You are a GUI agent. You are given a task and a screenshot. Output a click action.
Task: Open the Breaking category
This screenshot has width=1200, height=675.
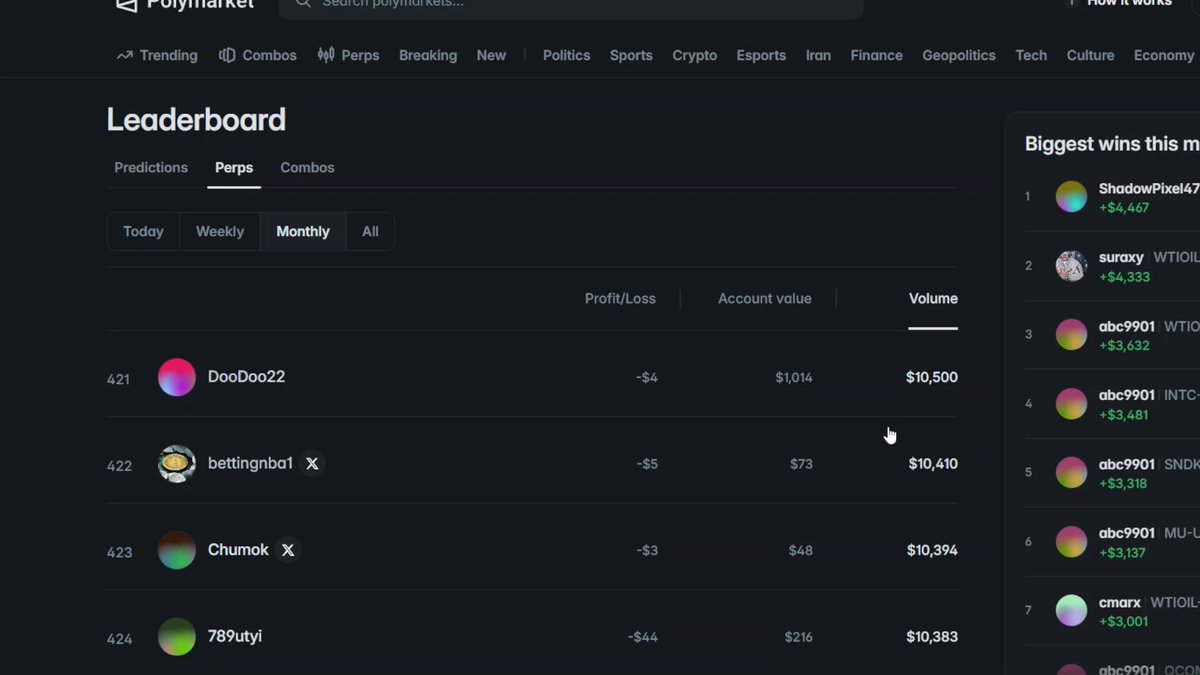428,55
